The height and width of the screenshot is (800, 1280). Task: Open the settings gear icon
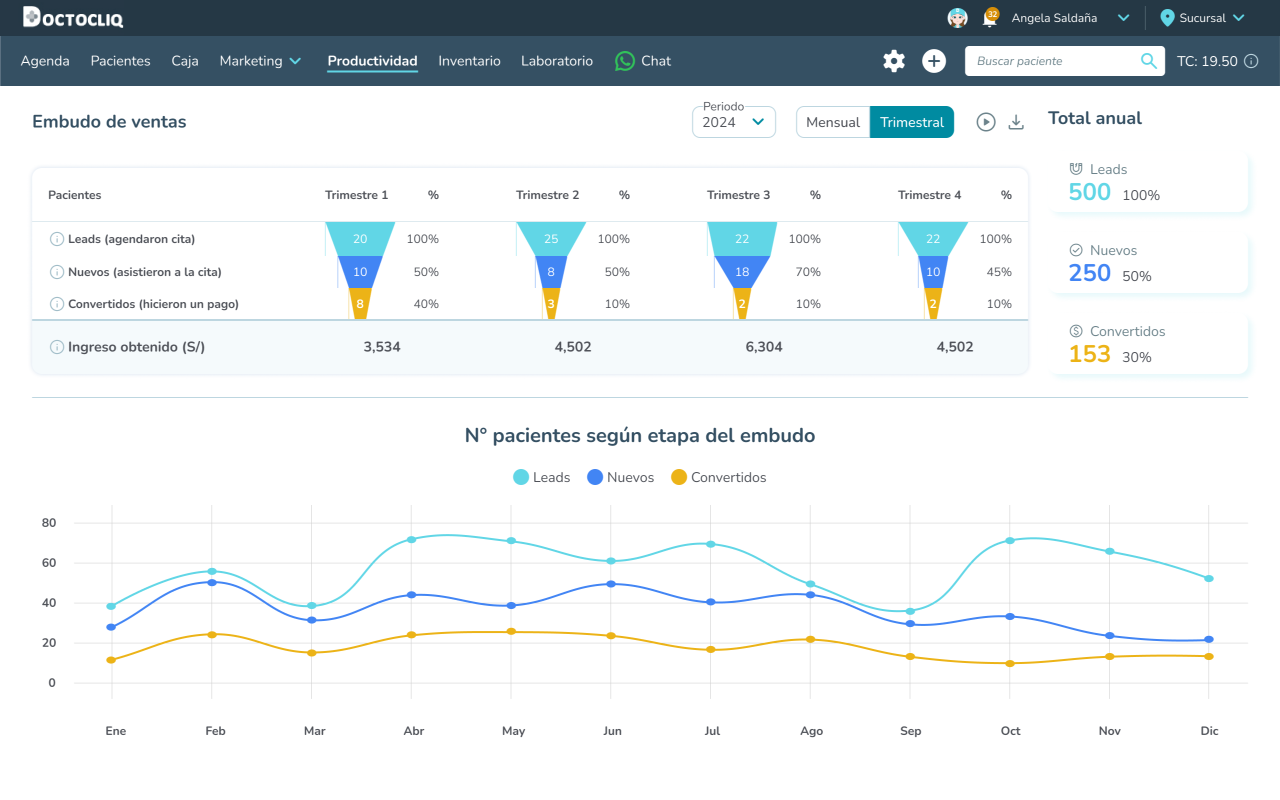pos(893,61)
